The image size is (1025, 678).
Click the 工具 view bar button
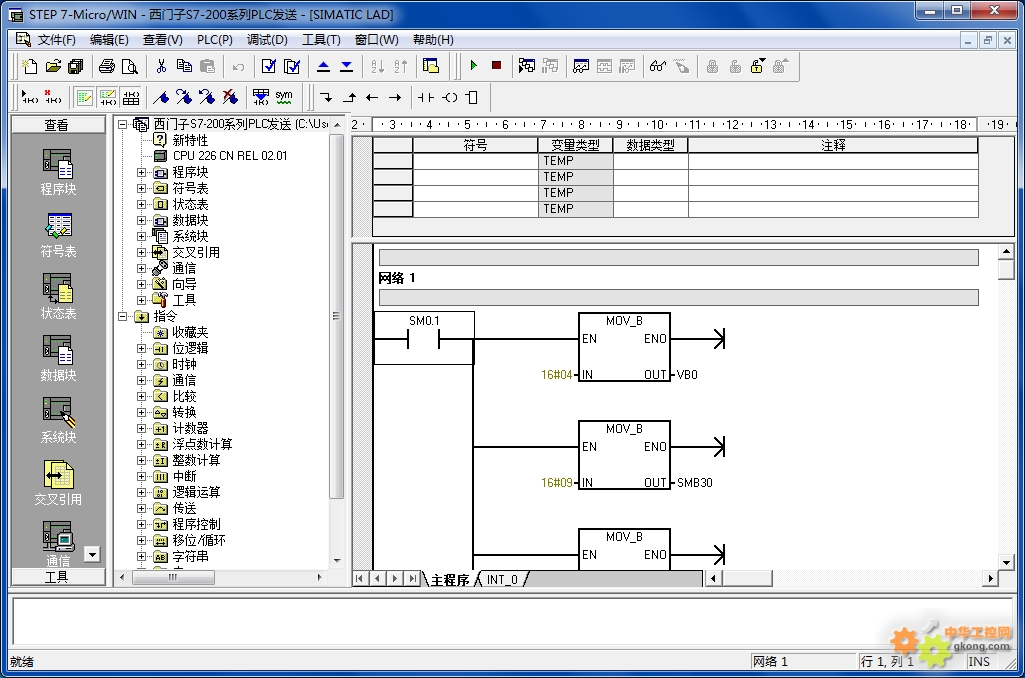pos(58,577)
